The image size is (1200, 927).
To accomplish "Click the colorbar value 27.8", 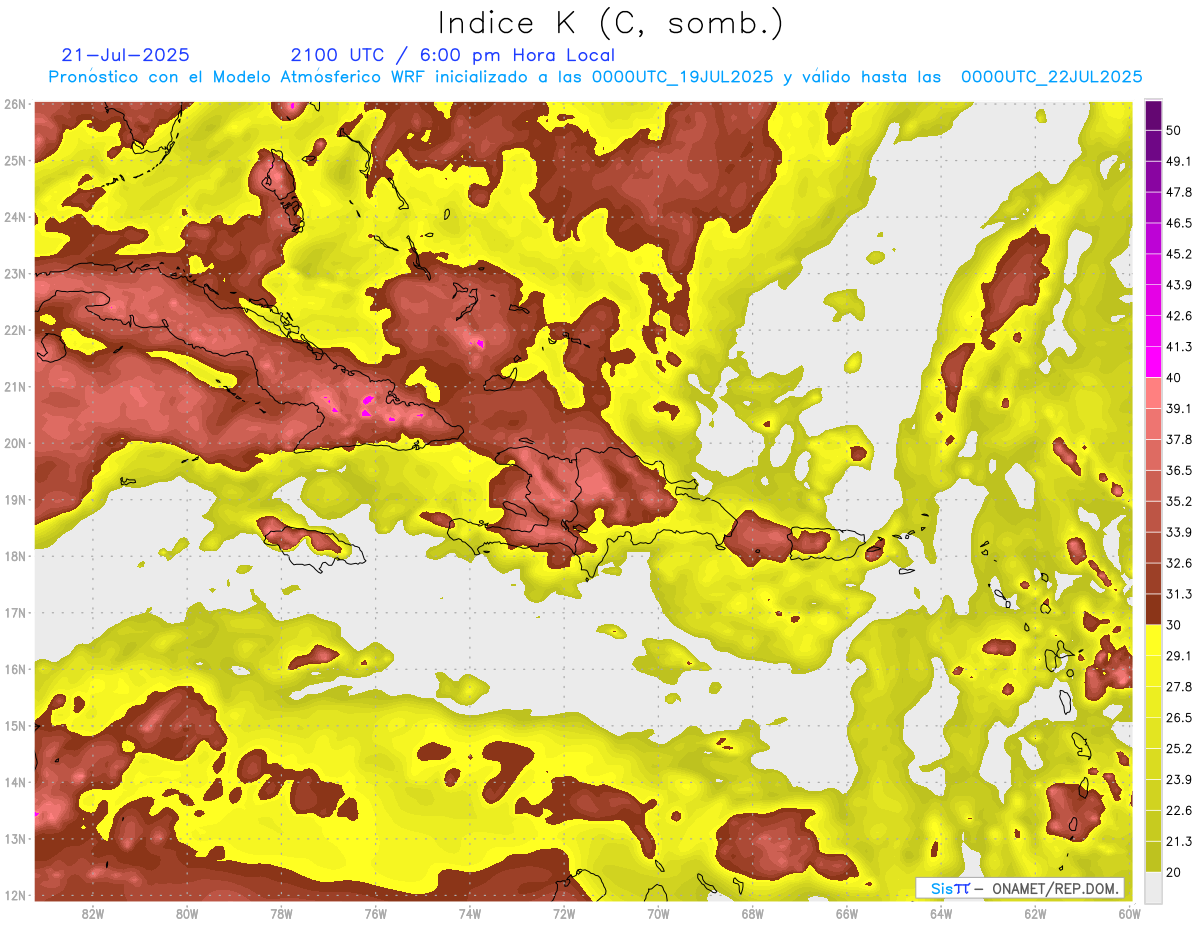I will point(1179,687).
